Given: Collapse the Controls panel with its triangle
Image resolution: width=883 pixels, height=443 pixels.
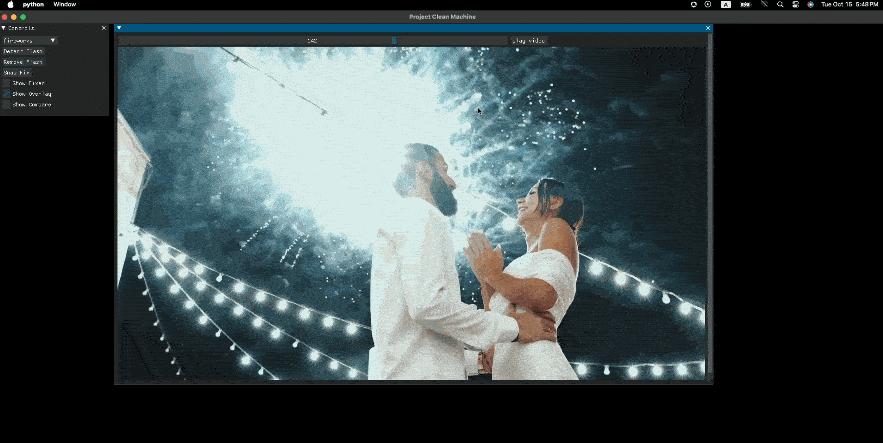Looking at the screenshot, I should [x=3, y=28].
